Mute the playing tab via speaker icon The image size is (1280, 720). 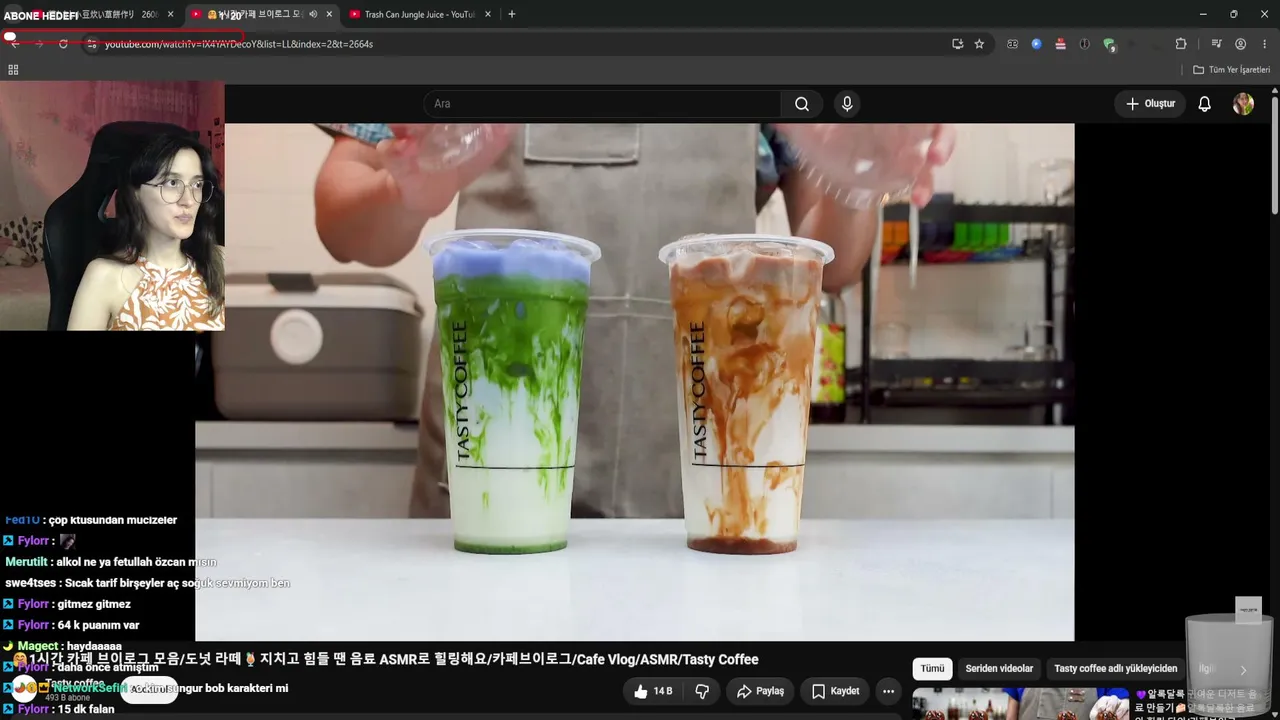(x=313, y=15)
